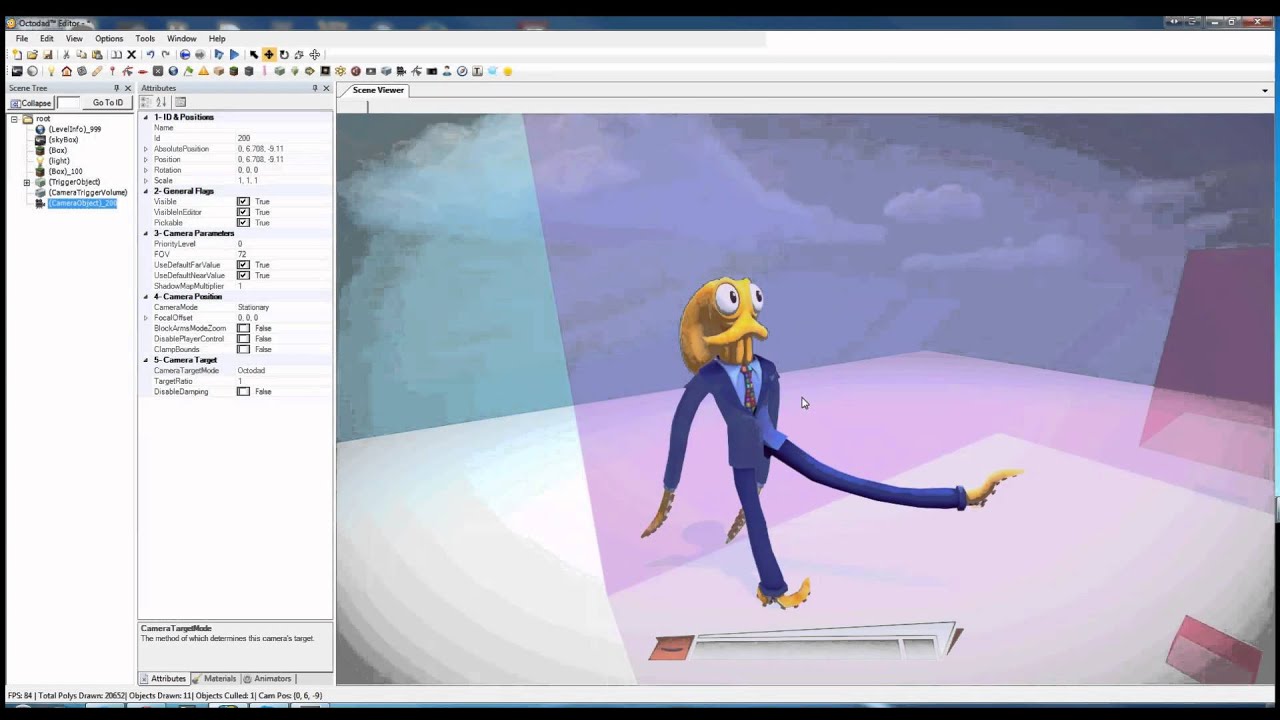The width and height of the screenshot is (1280, 720).
Task: Click the Property Pages icon in Attributes
Action: click(x=181, y=102)
